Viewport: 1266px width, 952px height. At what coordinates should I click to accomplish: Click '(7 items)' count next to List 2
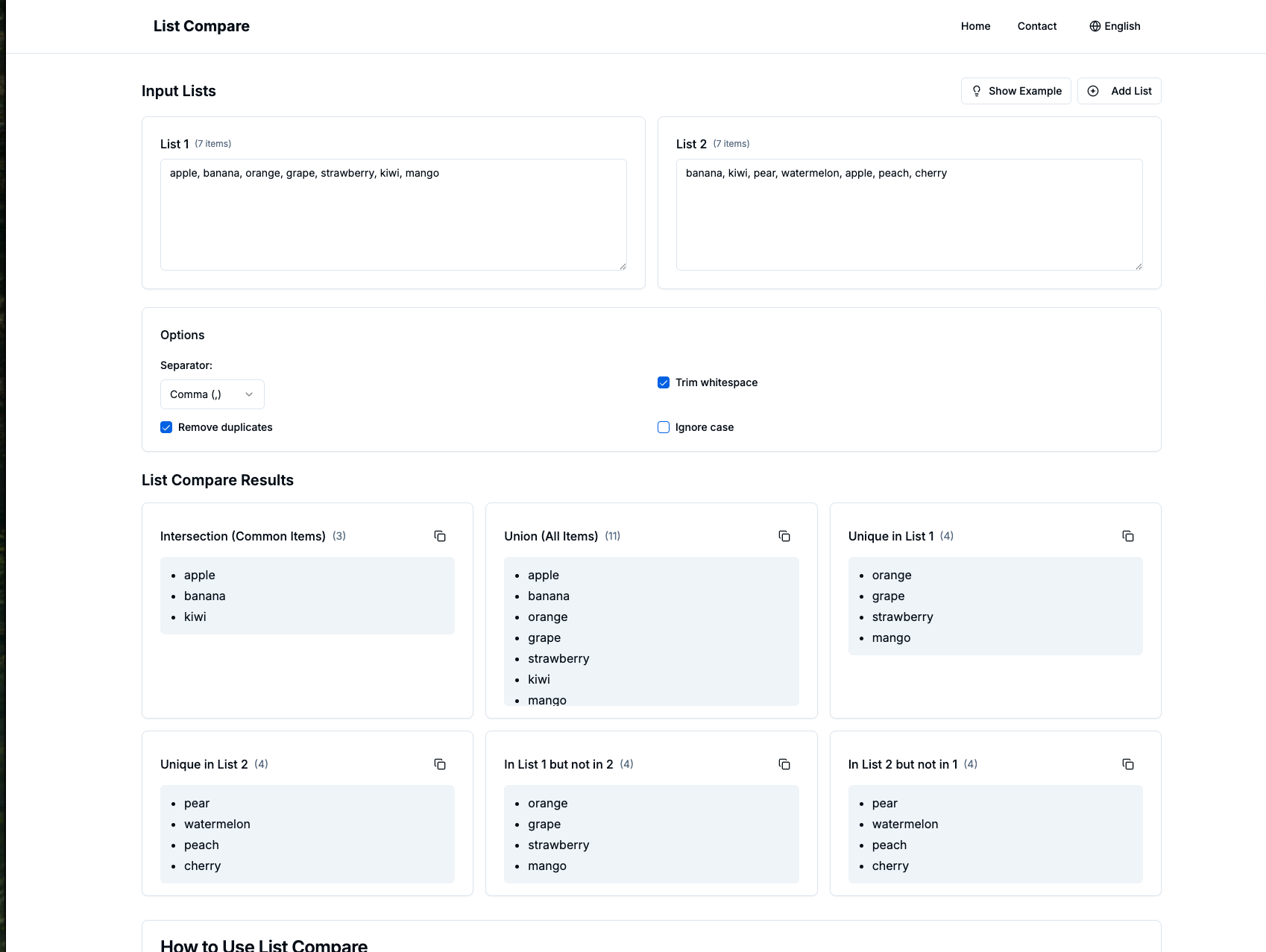731,144
